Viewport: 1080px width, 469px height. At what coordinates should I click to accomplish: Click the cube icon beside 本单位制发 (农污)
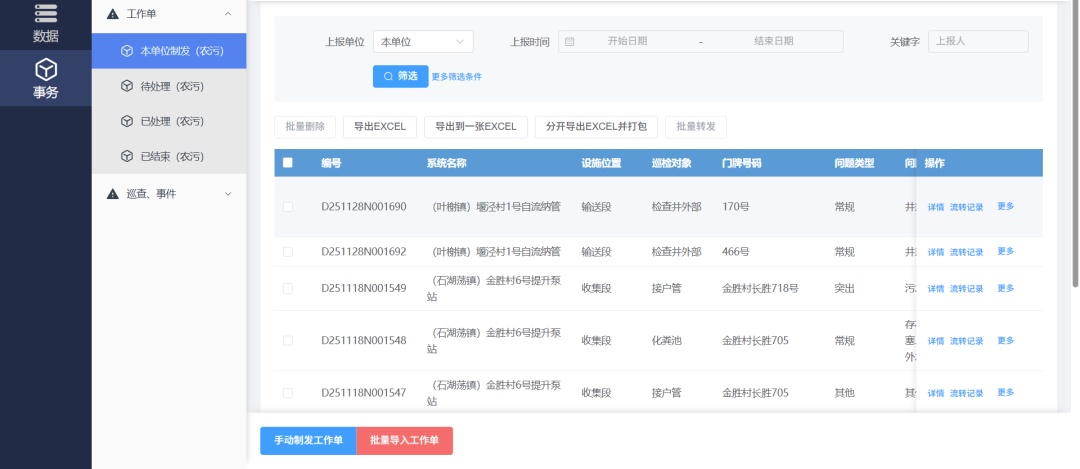click(126, 51)
